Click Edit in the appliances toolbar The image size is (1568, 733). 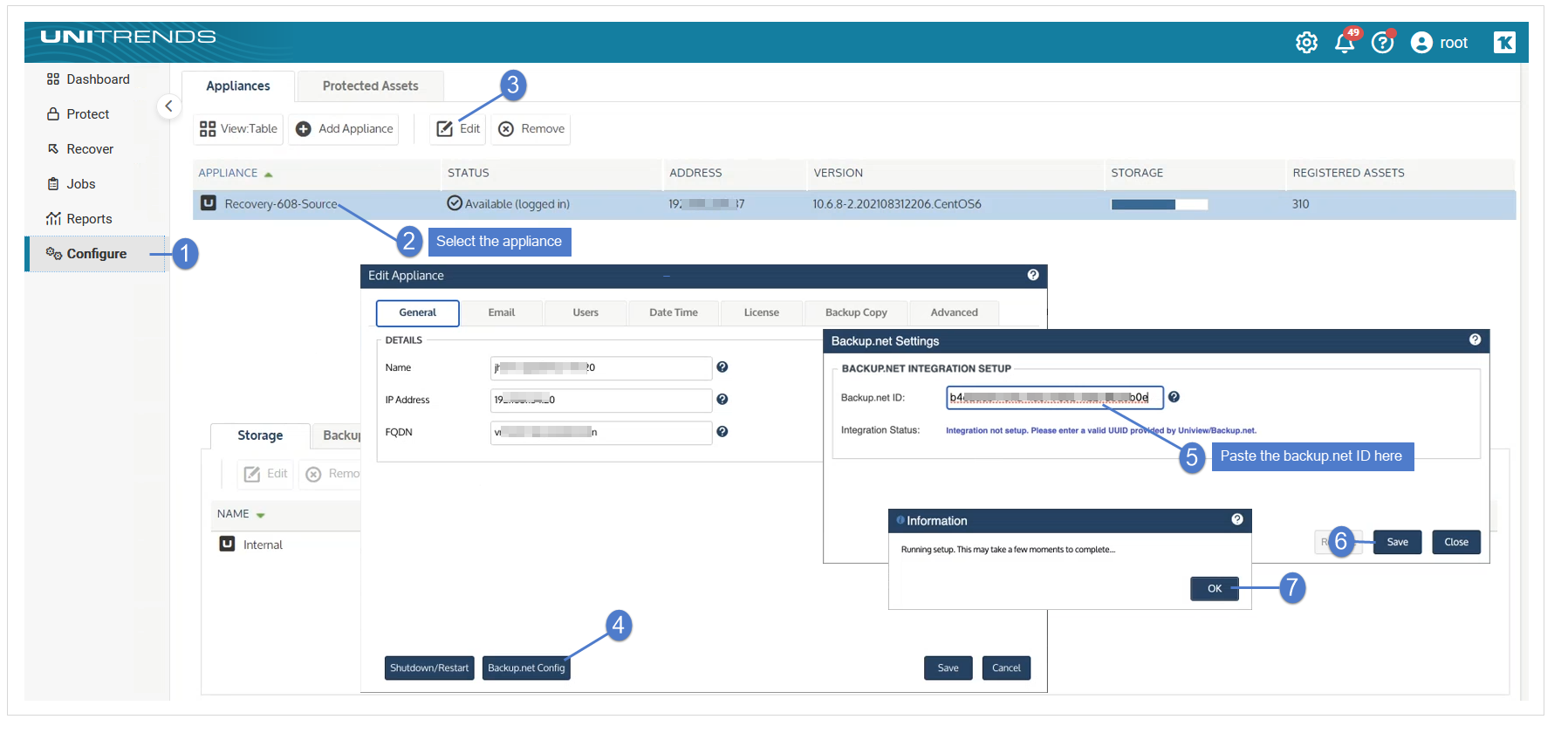458,129
